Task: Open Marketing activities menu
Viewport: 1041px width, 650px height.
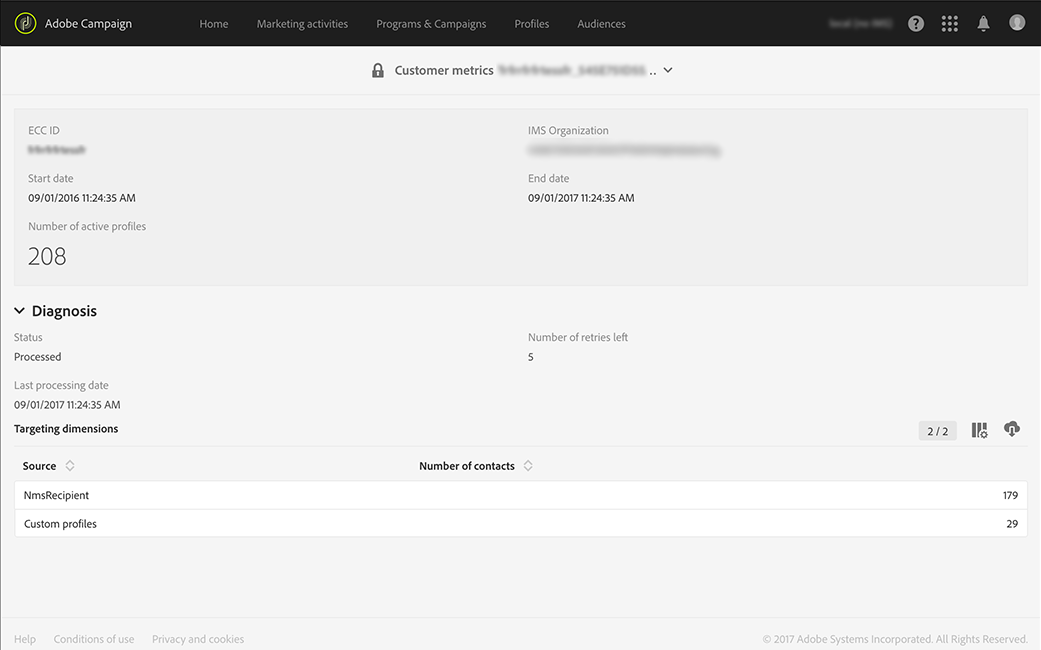Action: click(302, 24)
